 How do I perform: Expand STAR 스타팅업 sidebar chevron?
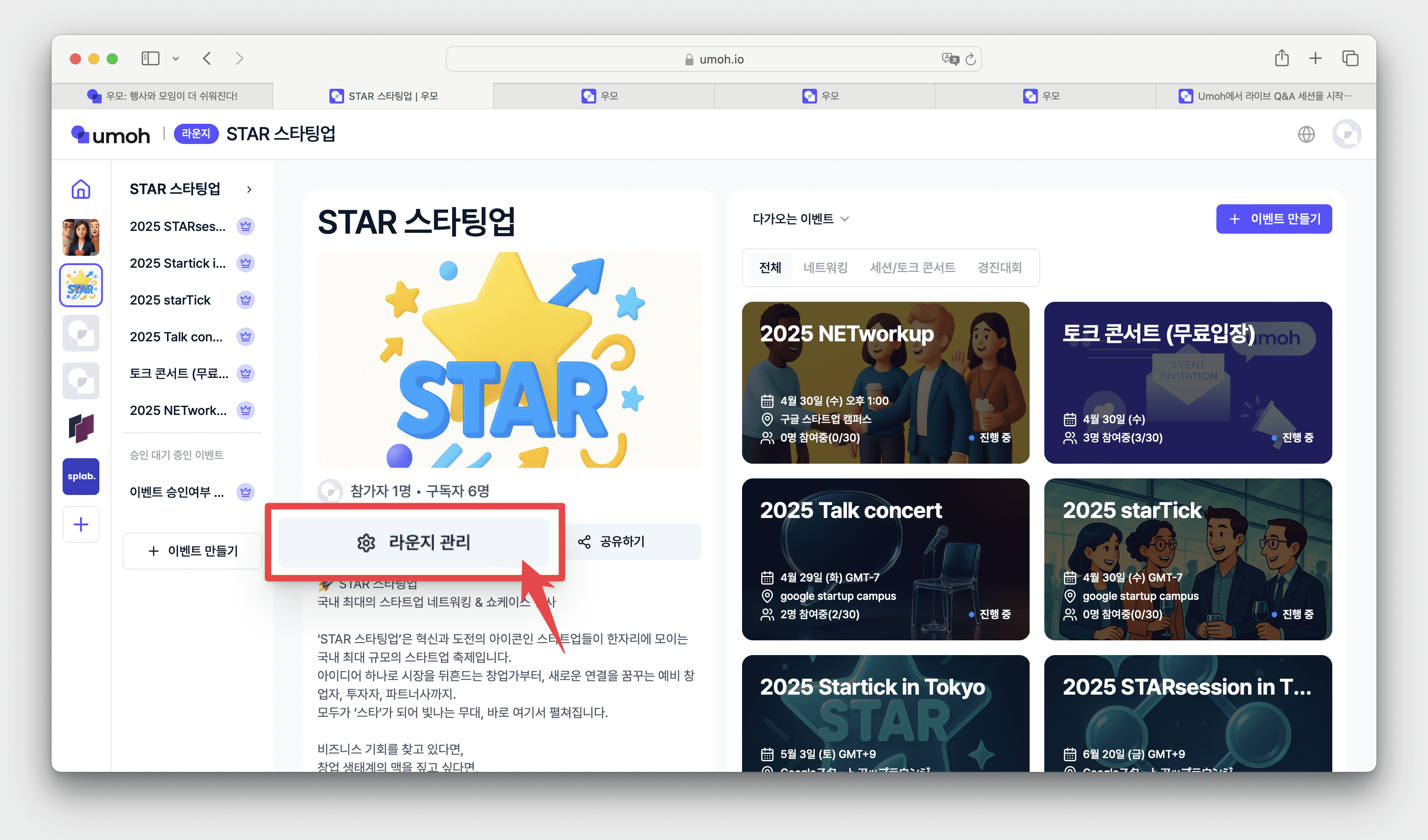click(249, 190)
